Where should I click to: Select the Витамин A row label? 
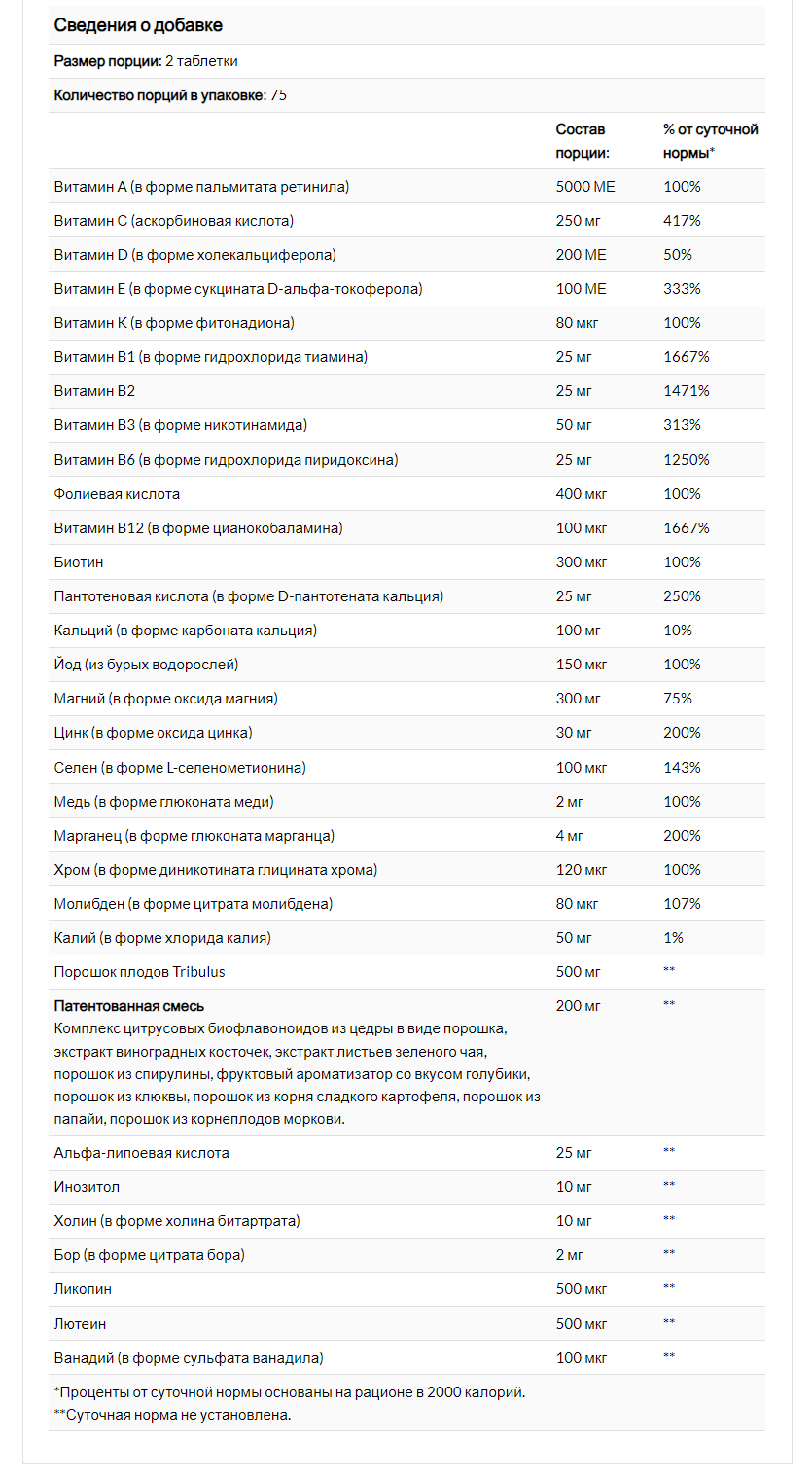coord(201,186)
